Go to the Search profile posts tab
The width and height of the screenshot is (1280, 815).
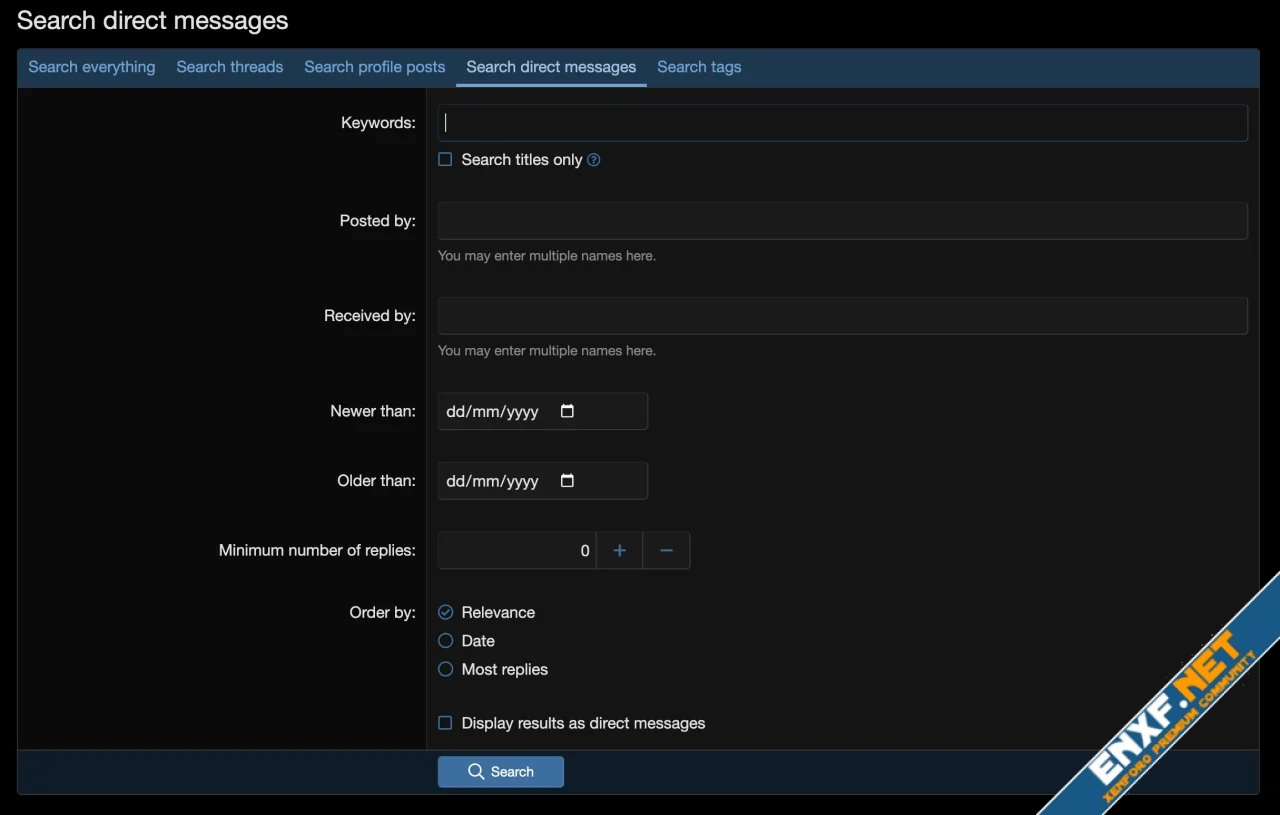click(375, 67)
